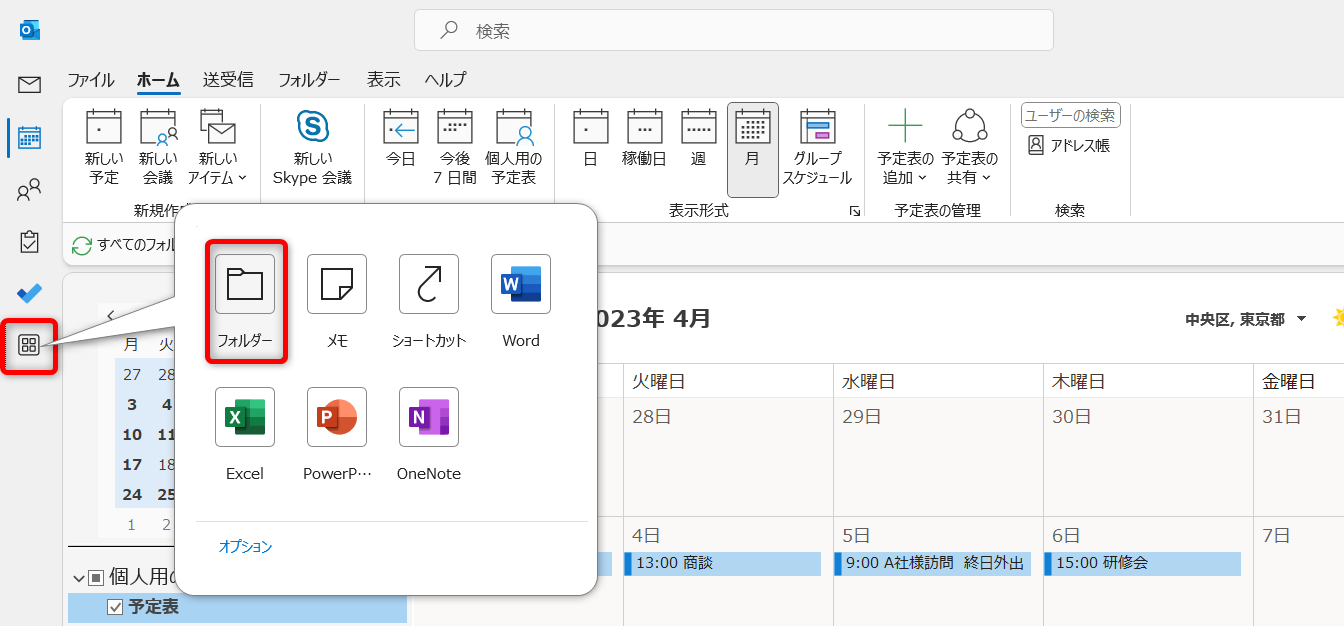Viewport: 1344px width, 626px height.
Task: Open the Tasks clipboard icon
Action: coord(29,241)
